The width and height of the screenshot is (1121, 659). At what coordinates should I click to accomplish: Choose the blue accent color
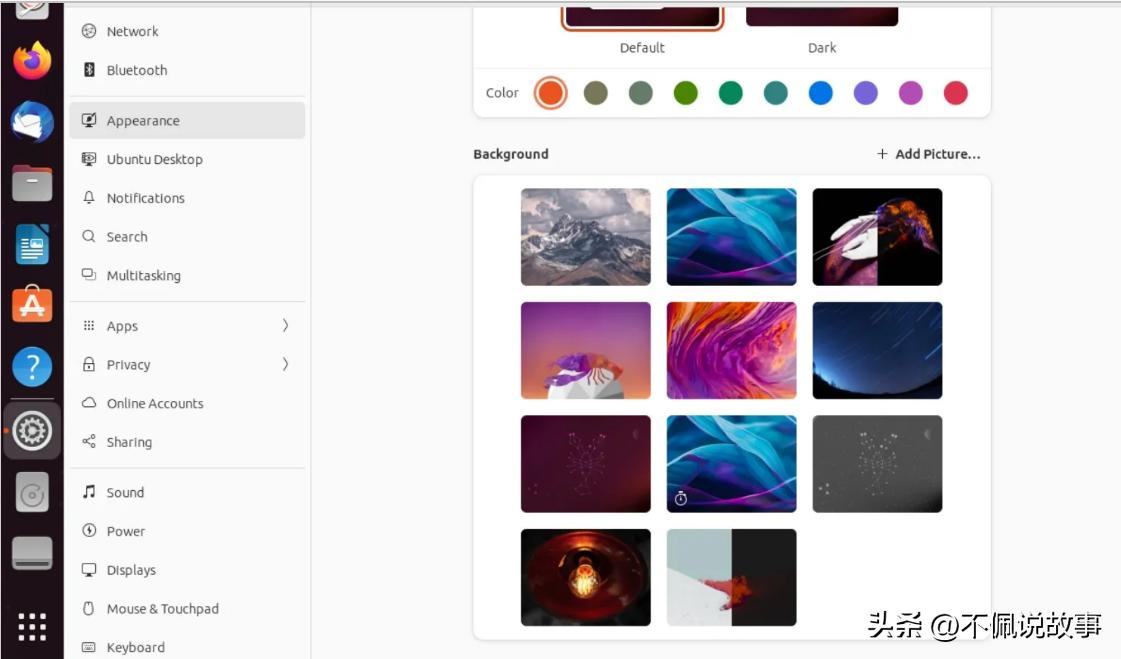click(821, 92)
